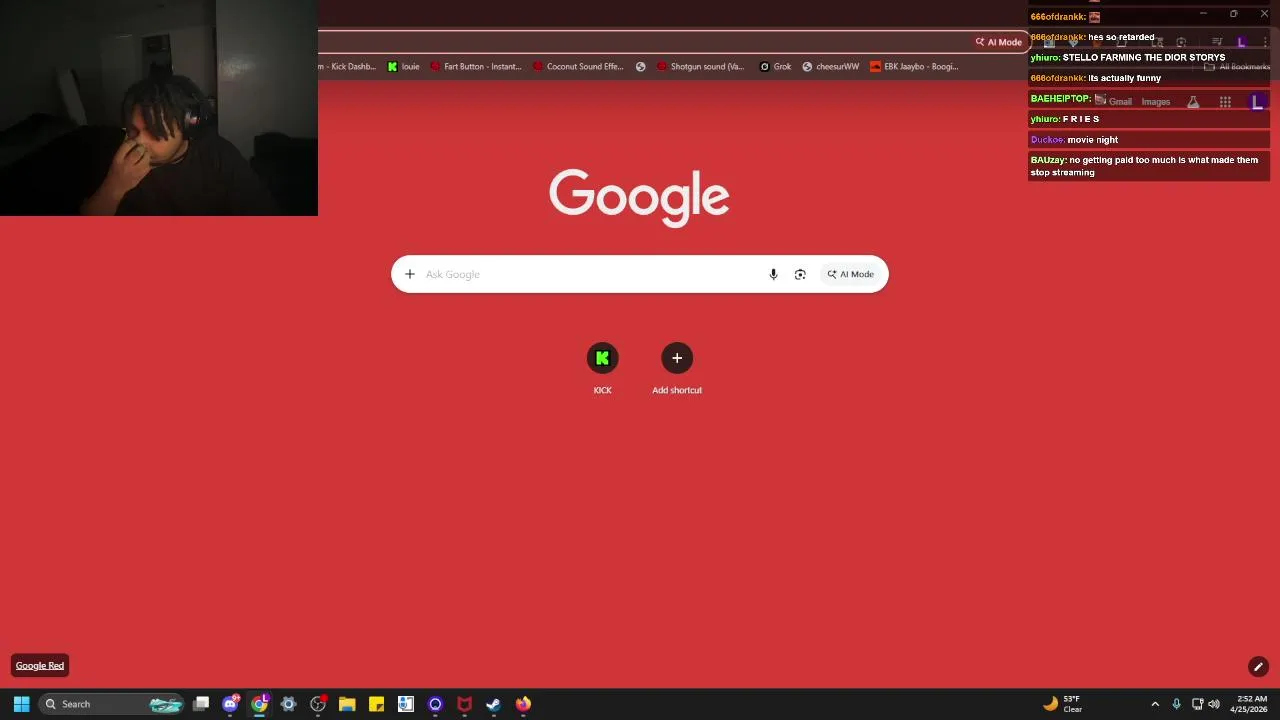Open the Gmail link
The height and width of the screenshot is (720, 1280).
(x=1120, y=102)
